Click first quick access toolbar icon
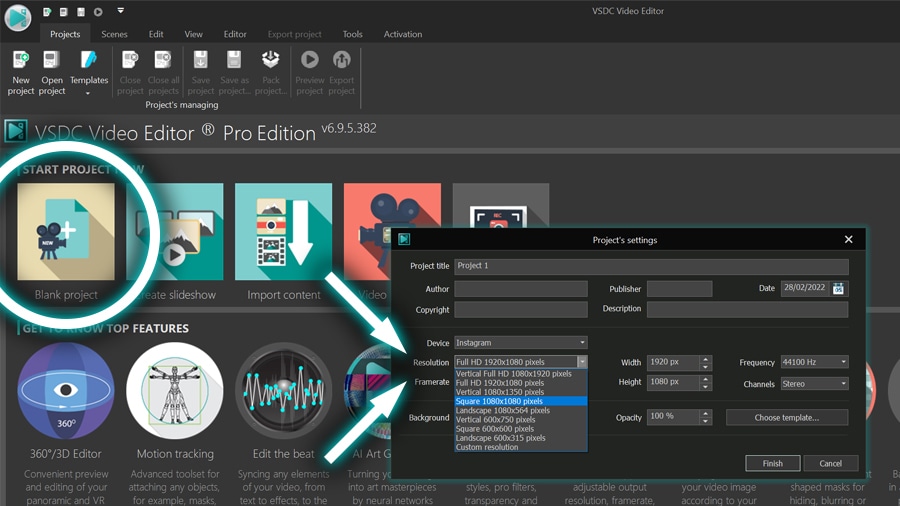 (47, 11)
